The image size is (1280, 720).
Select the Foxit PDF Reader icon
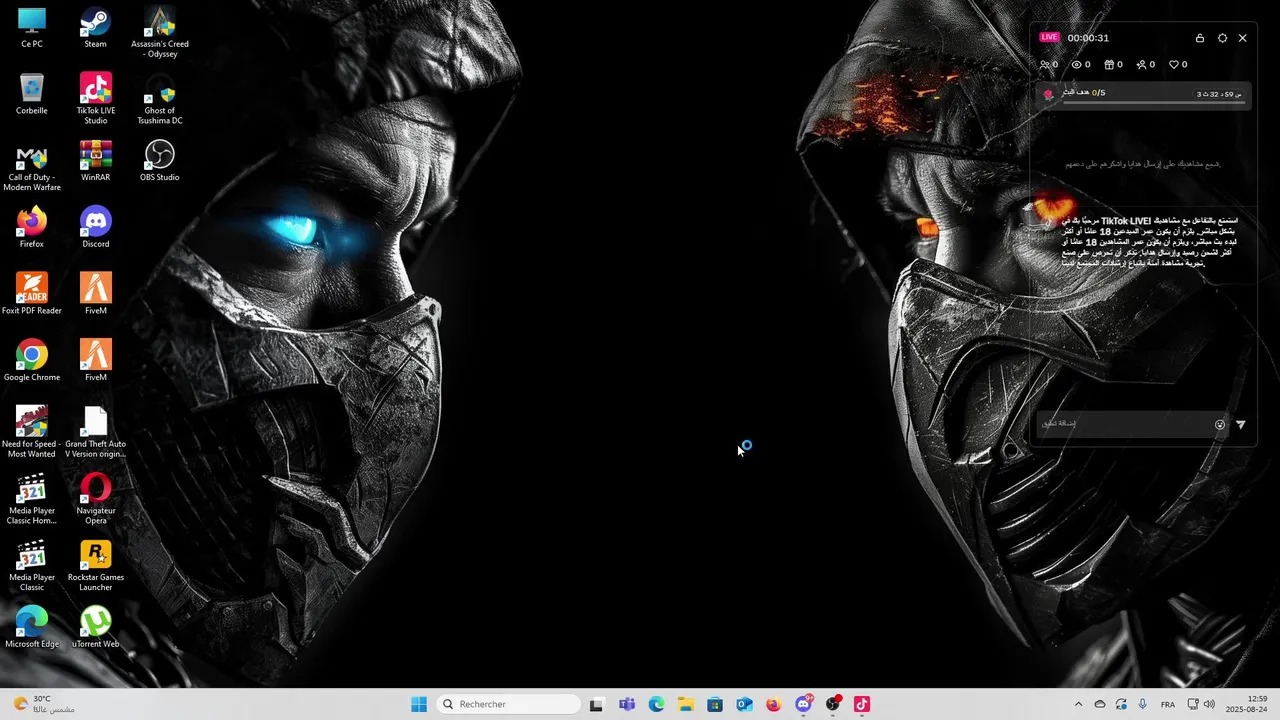click(x=32, y=294)
